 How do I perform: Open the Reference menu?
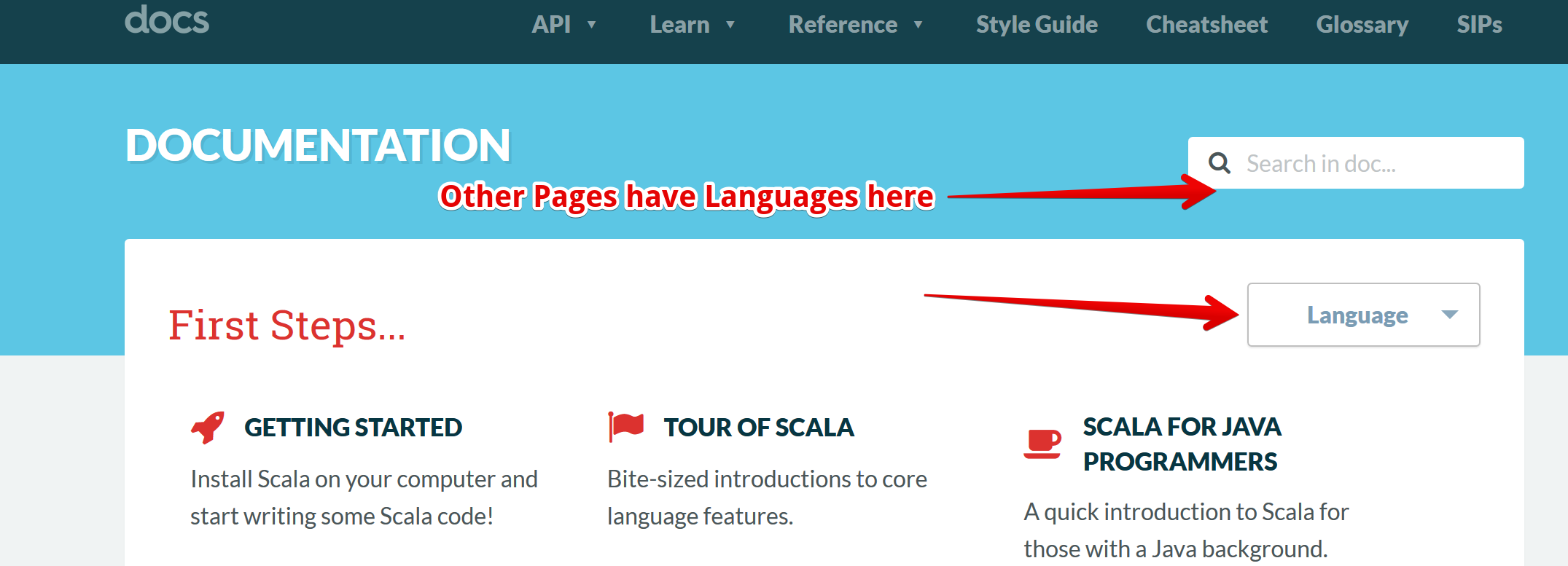(x=843, y=25)
